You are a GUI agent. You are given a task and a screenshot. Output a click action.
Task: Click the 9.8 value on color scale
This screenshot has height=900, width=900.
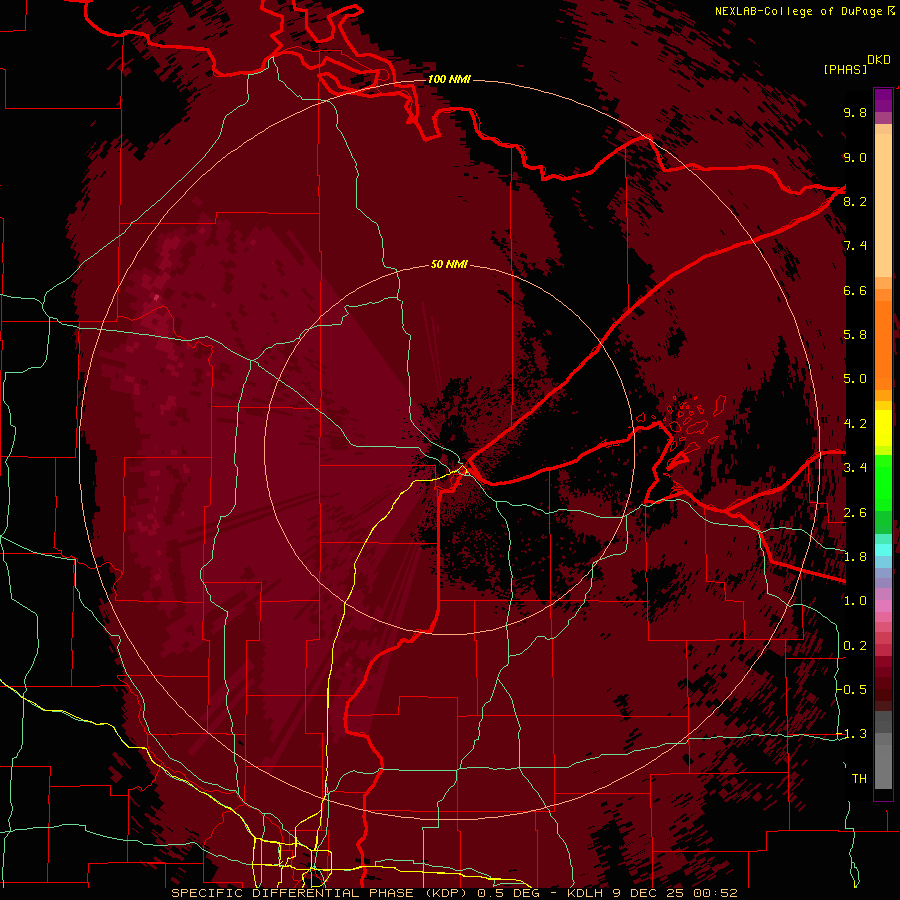click(855, 112)
